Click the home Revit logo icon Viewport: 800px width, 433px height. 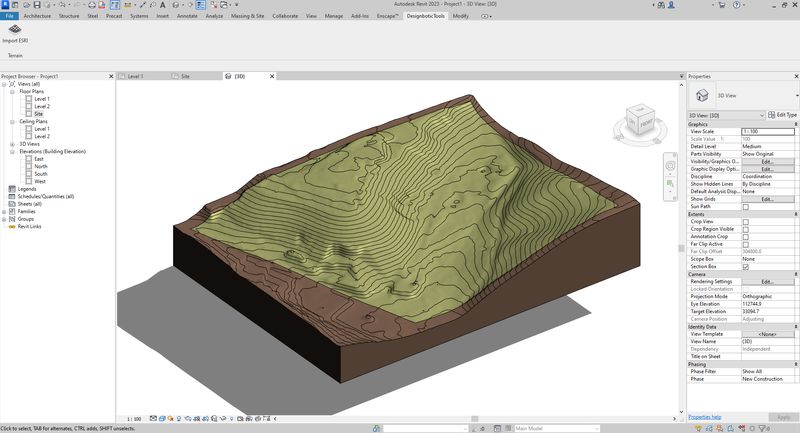5,5
